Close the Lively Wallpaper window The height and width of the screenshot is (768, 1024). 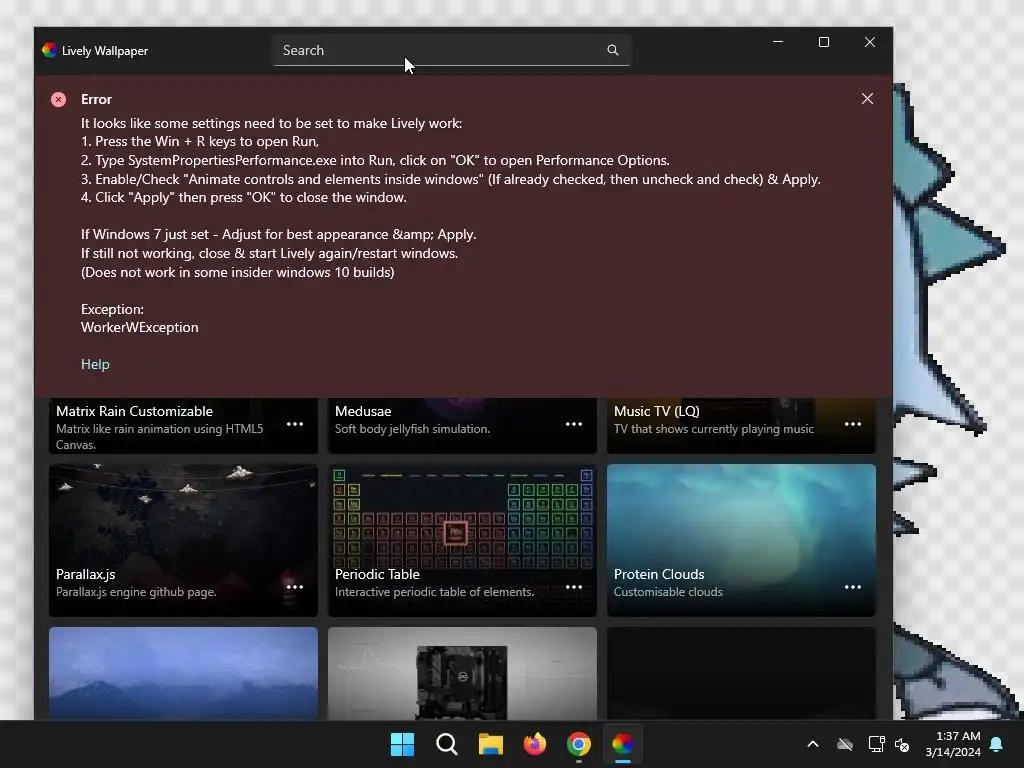[870, 42]
